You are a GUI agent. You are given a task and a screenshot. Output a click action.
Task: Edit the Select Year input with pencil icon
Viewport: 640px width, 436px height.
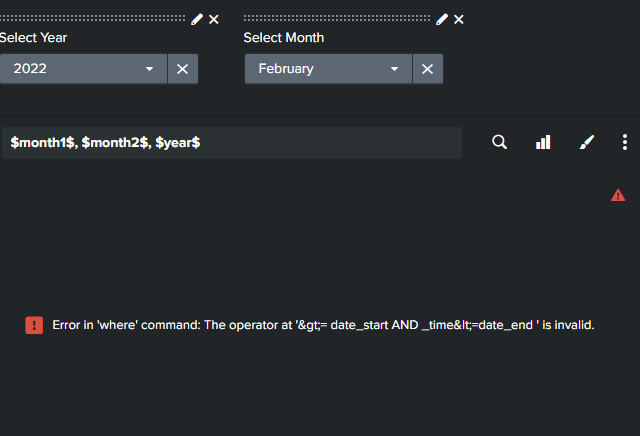pyautogui.click(x=197, y=19)
